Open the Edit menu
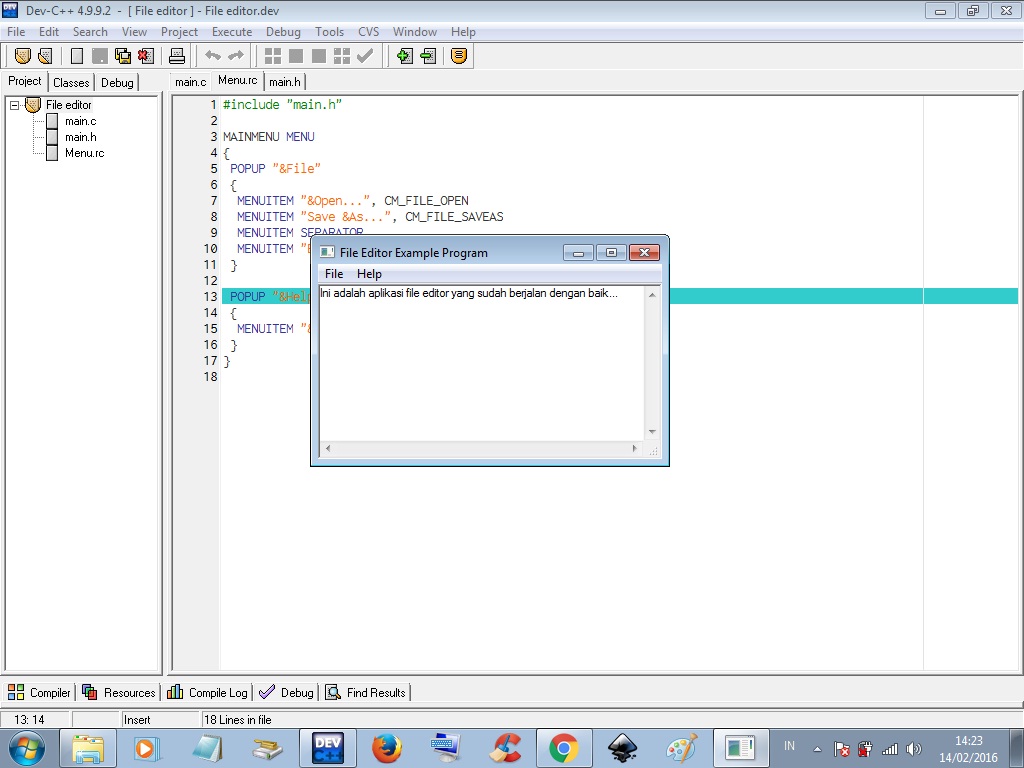This screenshot has height=768, width=1024. pyautogui.click(x=49, y=32)
